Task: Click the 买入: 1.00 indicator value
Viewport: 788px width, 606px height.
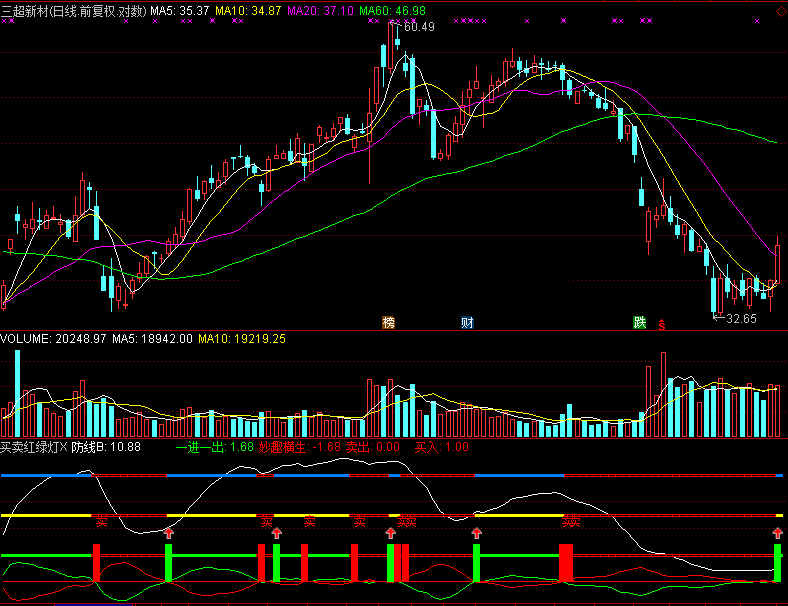Action: 441,447
